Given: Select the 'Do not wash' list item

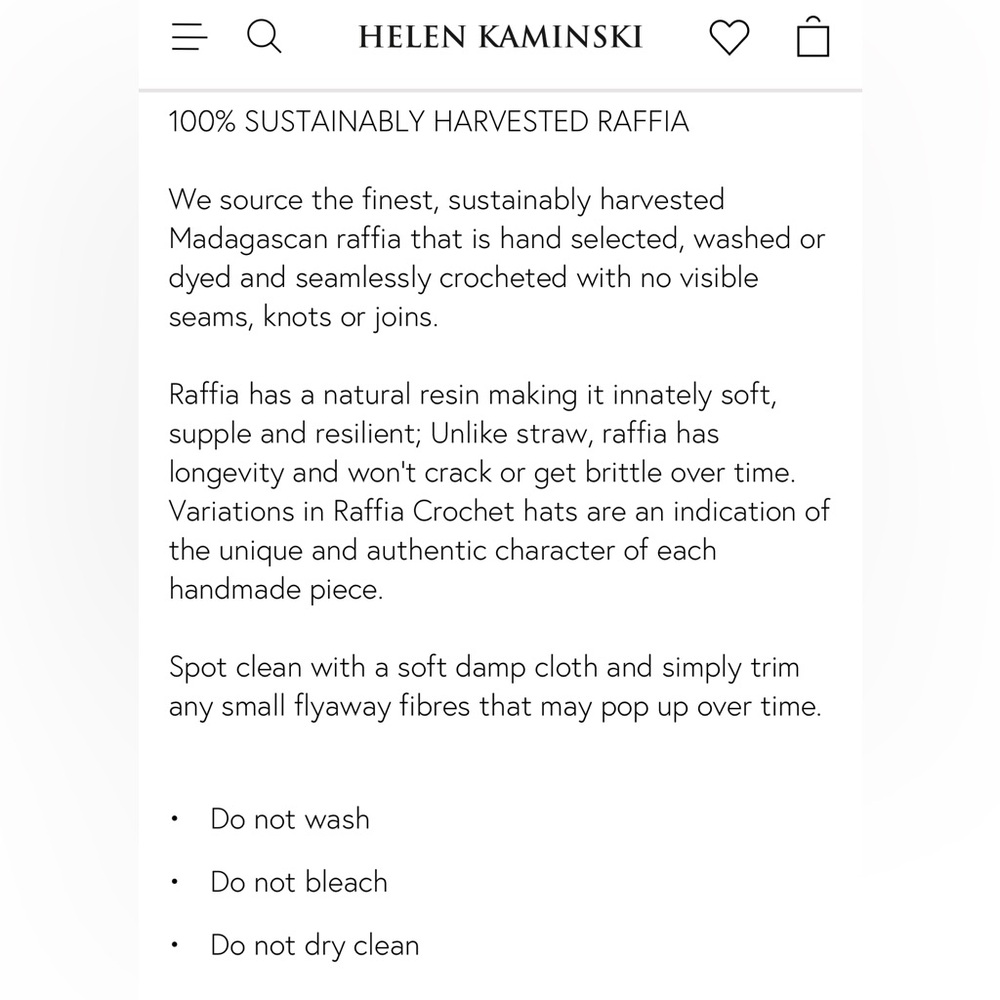Looking at the screenshot, I should click(290, 819).
